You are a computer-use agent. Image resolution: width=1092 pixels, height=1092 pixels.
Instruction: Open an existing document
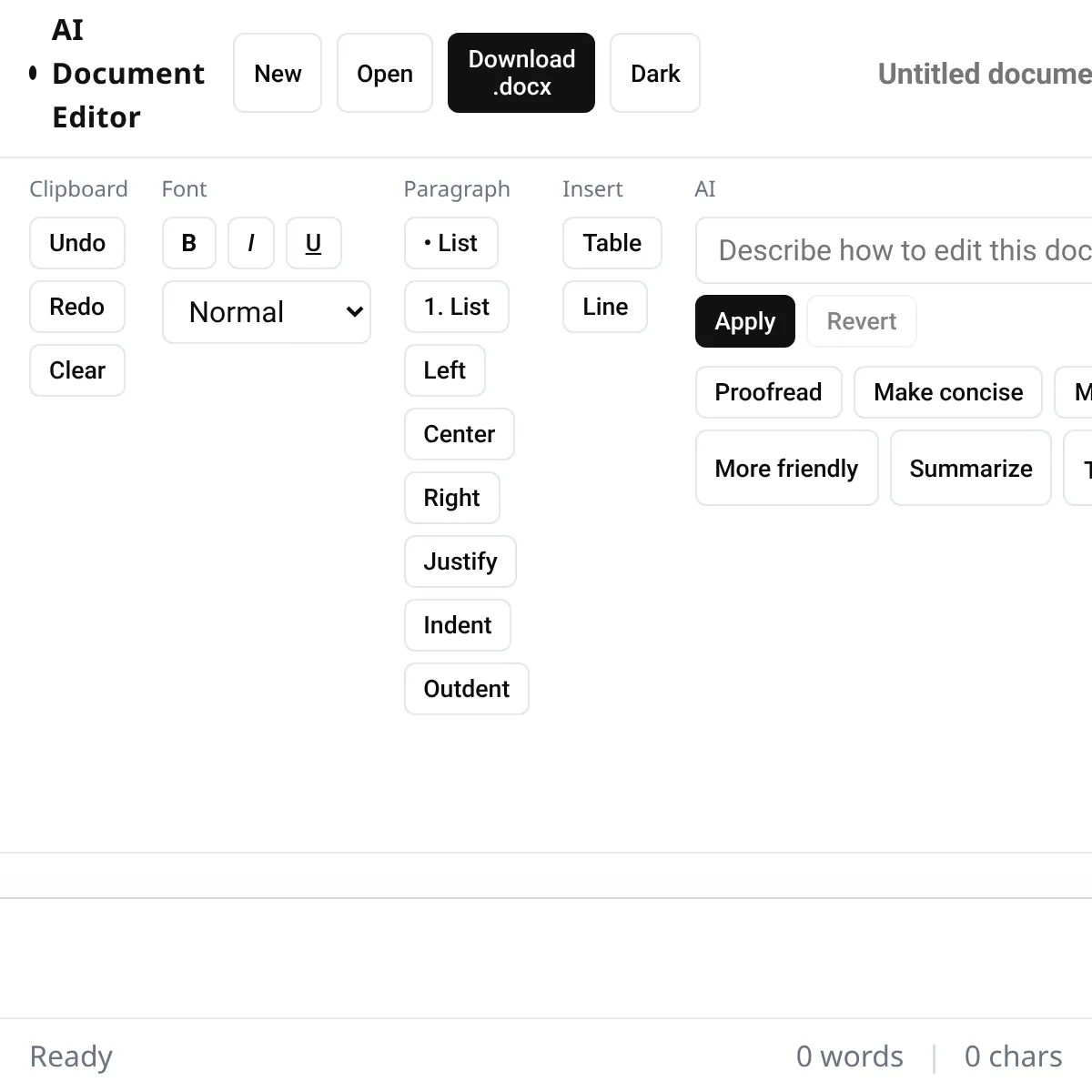(x=385, y=73)
